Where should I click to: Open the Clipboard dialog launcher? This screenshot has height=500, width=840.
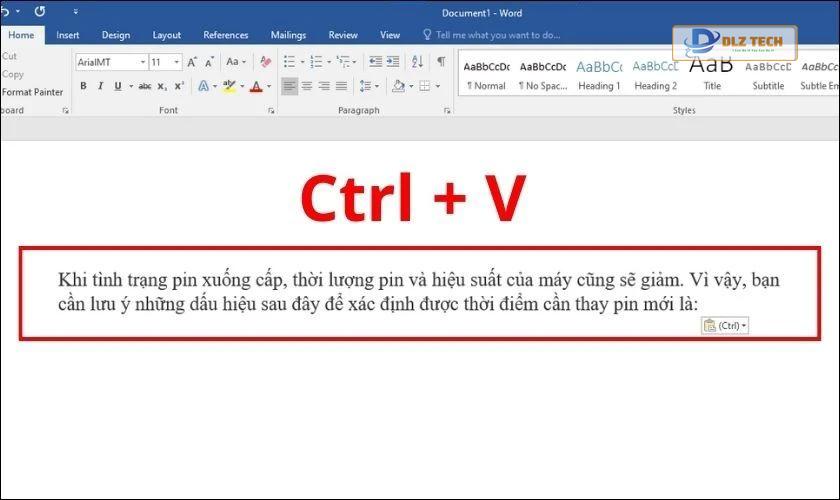pos(65,110)
